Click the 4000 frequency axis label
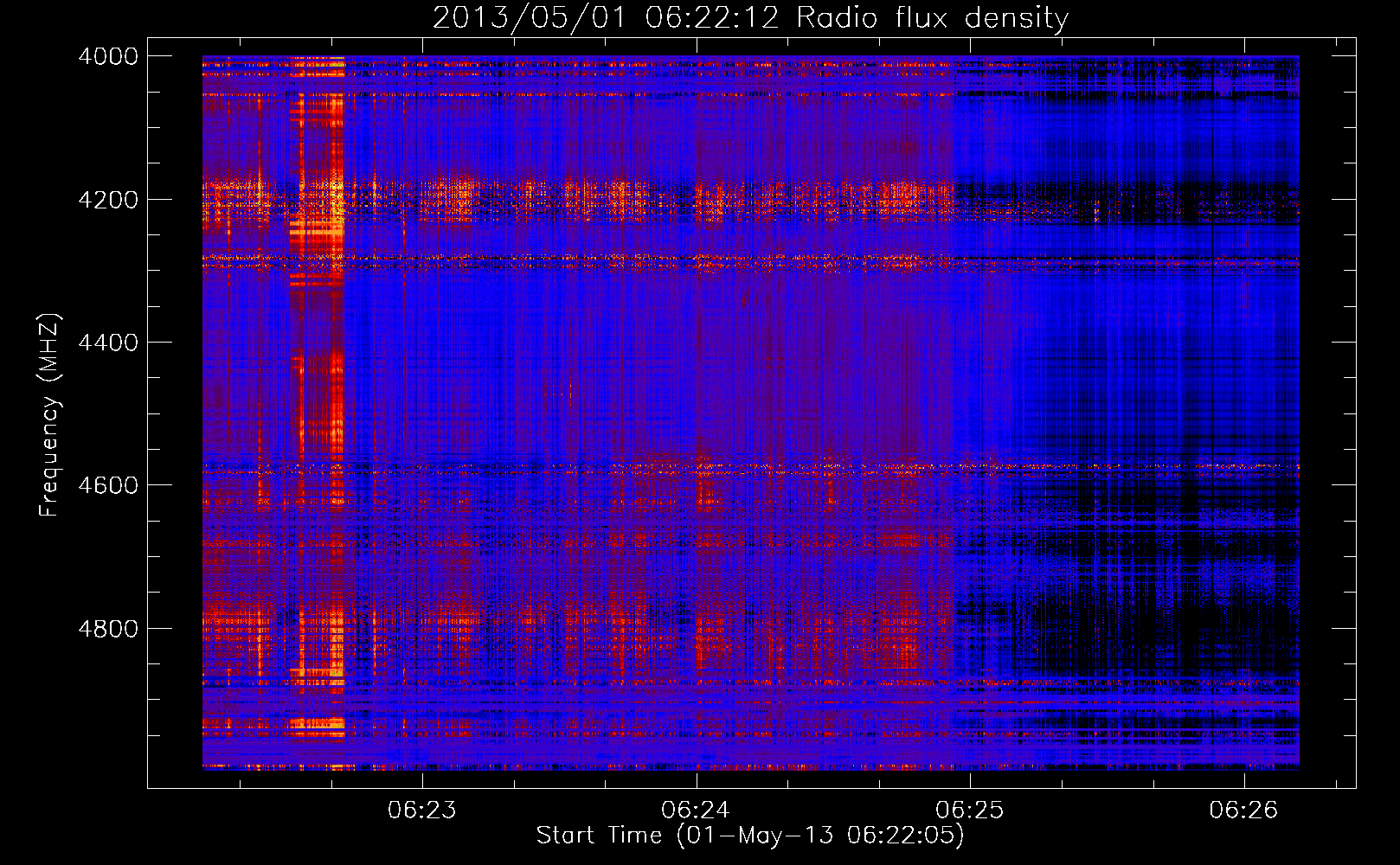 (108, 56)
